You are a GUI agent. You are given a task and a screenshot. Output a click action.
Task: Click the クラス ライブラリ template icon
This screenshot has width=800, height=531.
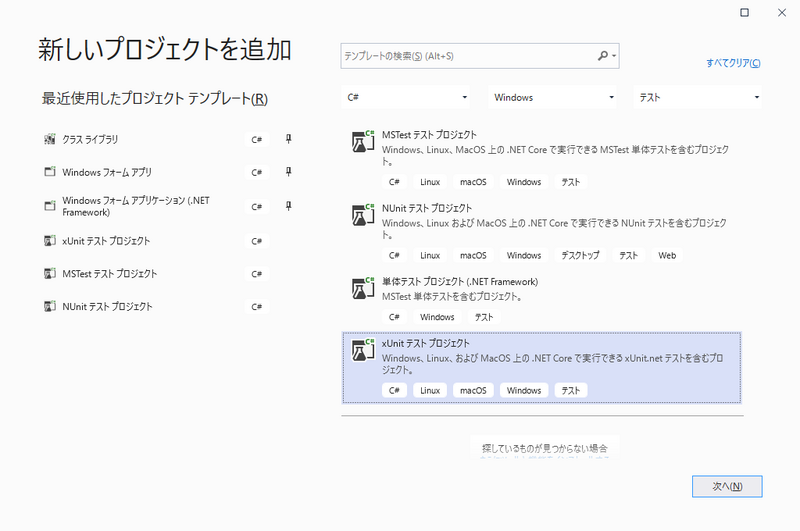pos(49,139)
